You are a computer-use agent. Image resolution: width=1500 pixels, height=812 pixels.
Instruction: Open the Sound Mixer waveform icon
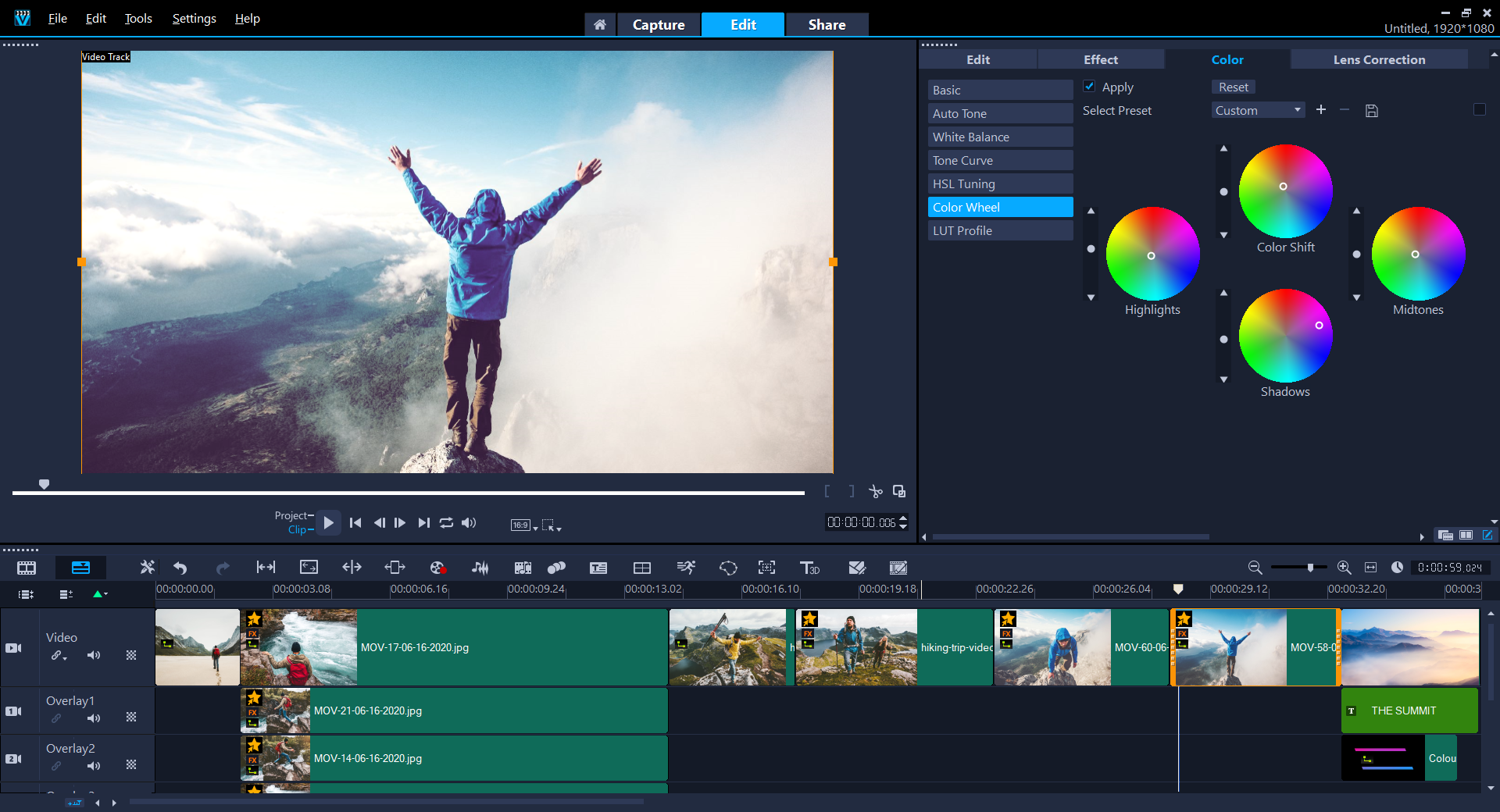point(480,568)
